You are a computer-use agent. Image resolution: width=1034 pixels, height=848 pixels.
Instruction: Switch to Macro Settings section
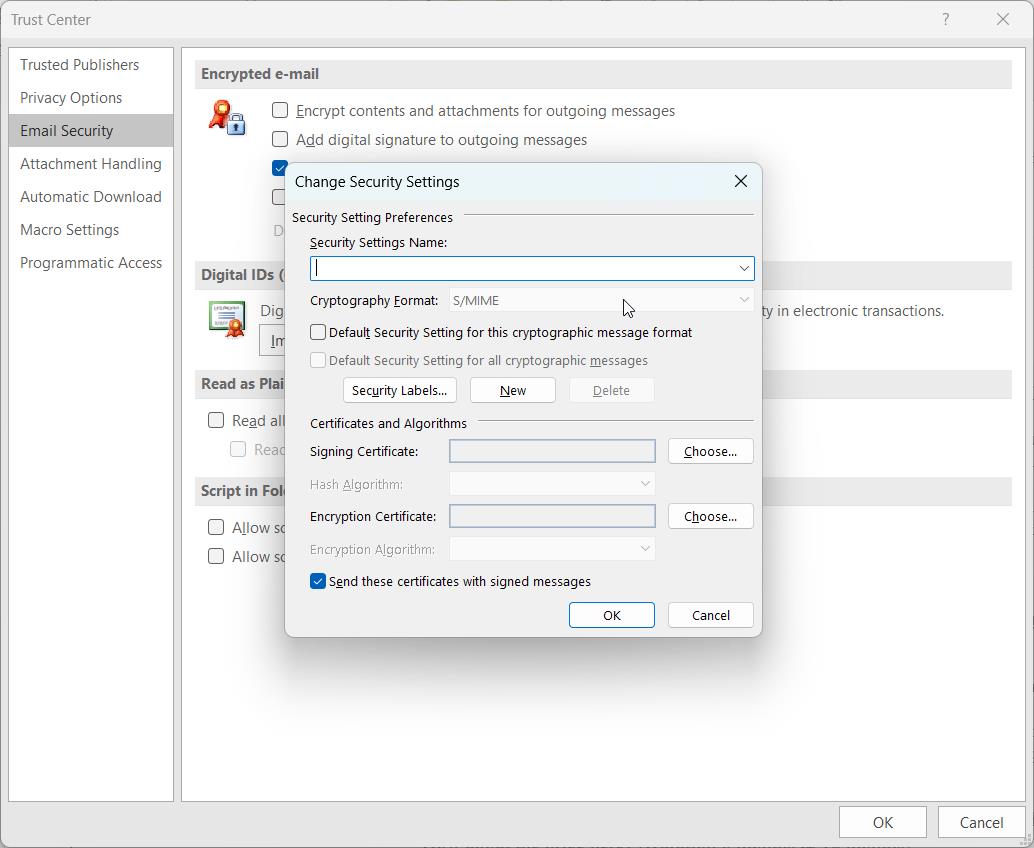pos(68,230)
